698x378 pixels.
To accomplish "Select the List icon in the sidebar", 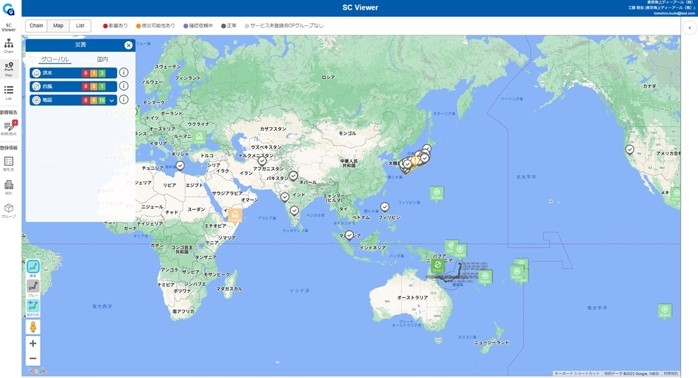I will pyautogui.click(x=8, y=92).
